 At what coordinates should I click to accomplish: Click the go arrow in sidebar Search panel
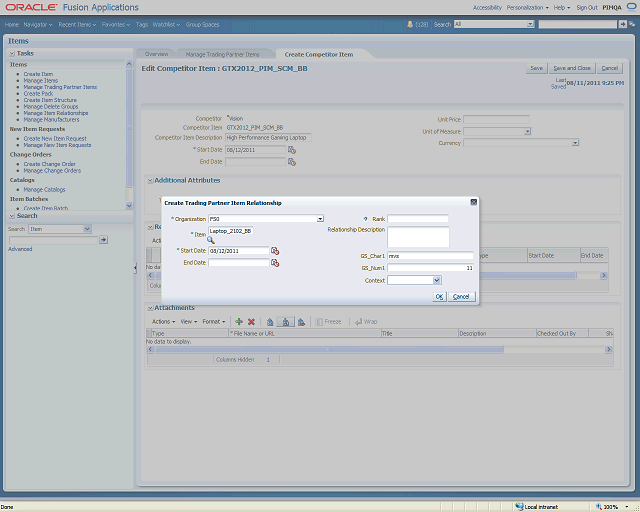(104, 240)
